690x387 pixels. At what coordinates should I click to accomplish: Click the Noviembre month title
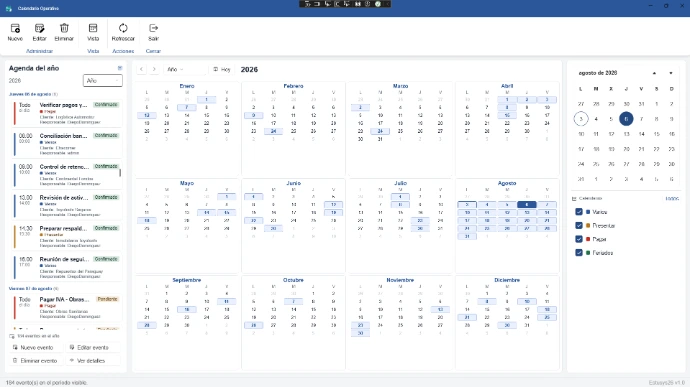click(400, 280)
